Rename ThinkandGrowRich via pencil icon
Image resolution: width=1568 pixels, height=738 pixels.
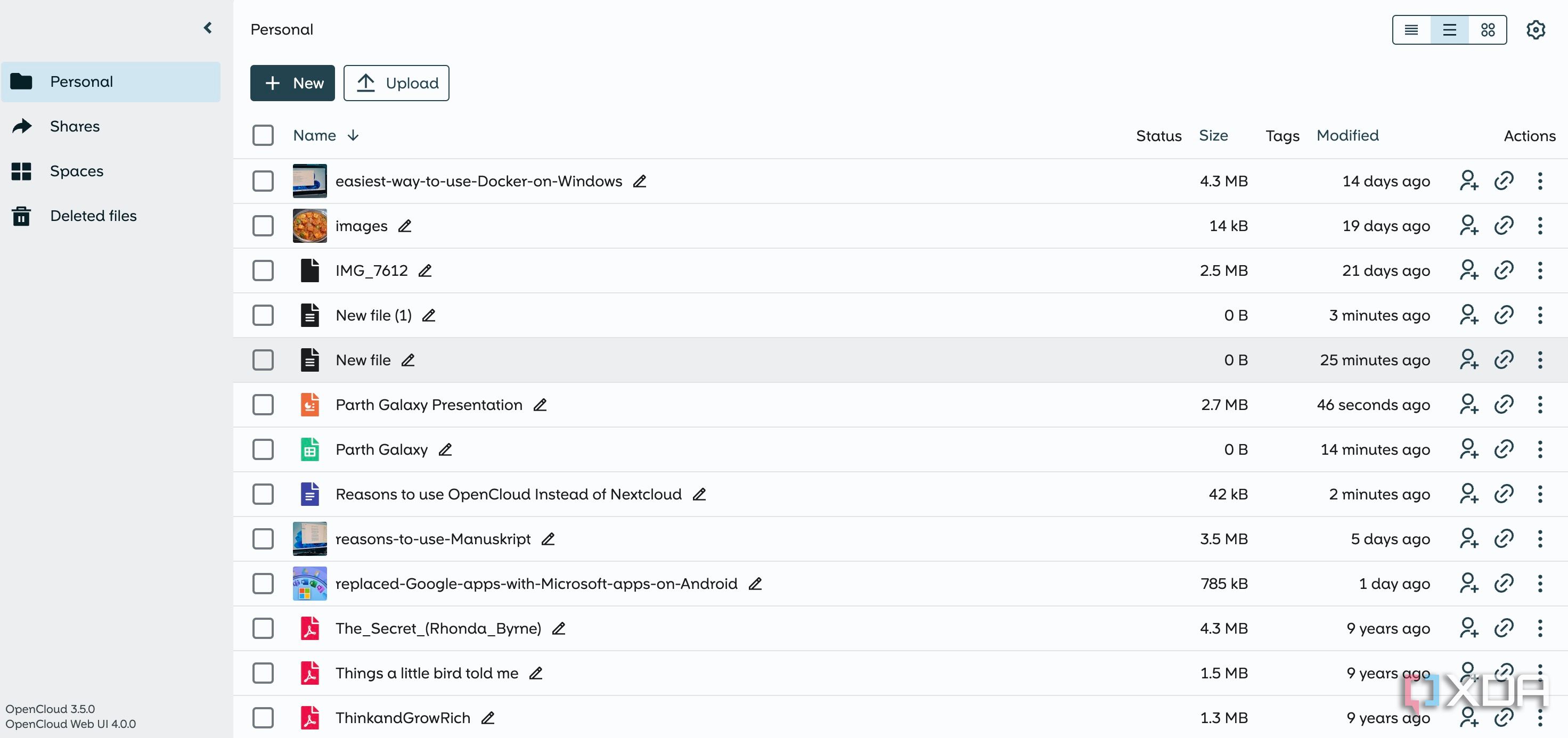[x=487, y=718]
